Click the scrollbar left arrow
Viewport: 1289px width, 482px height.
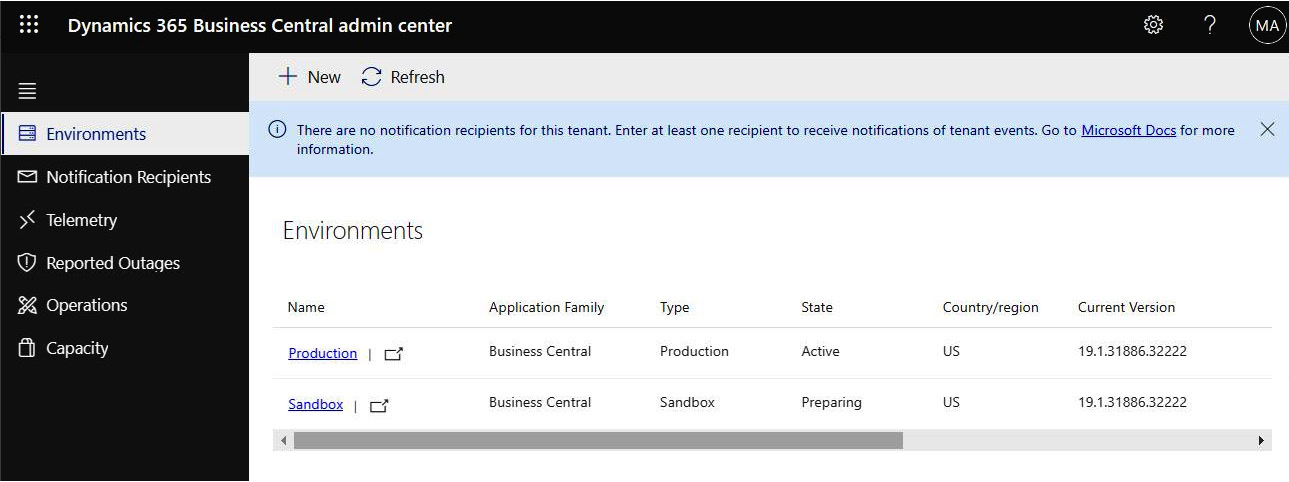pyautogui.click(x=283, y=440)
